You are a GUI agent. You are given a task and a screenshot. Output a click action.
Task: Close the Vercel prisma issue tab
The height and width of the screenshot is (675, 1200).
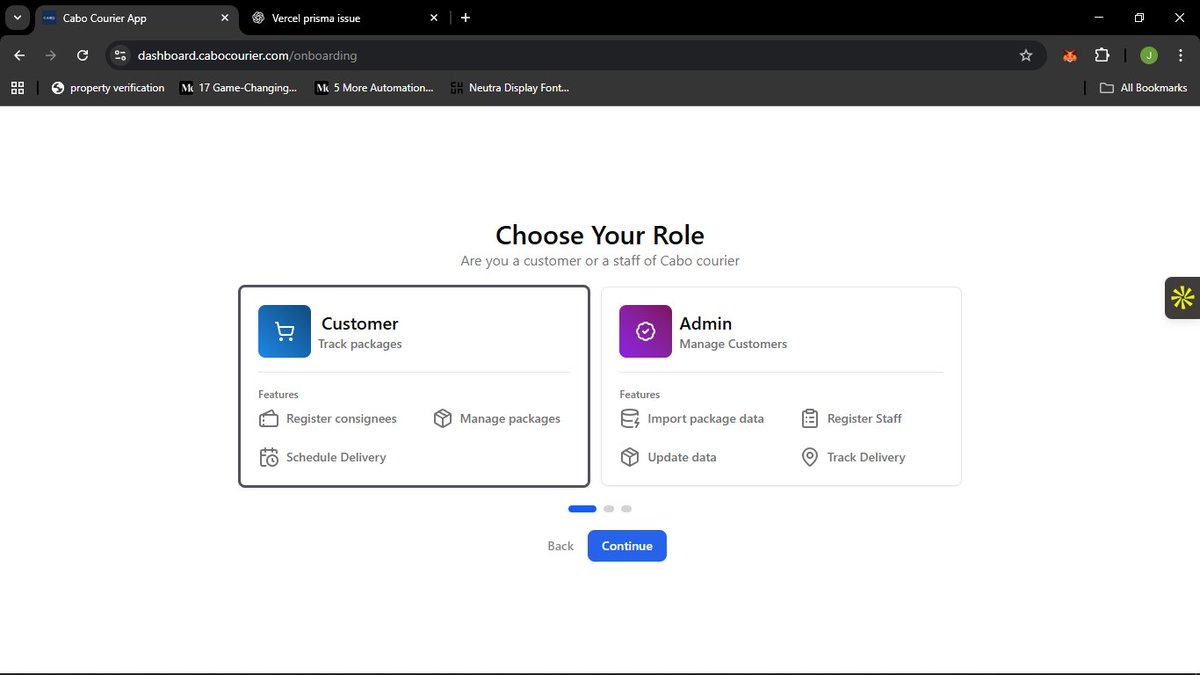pos(434,18)
